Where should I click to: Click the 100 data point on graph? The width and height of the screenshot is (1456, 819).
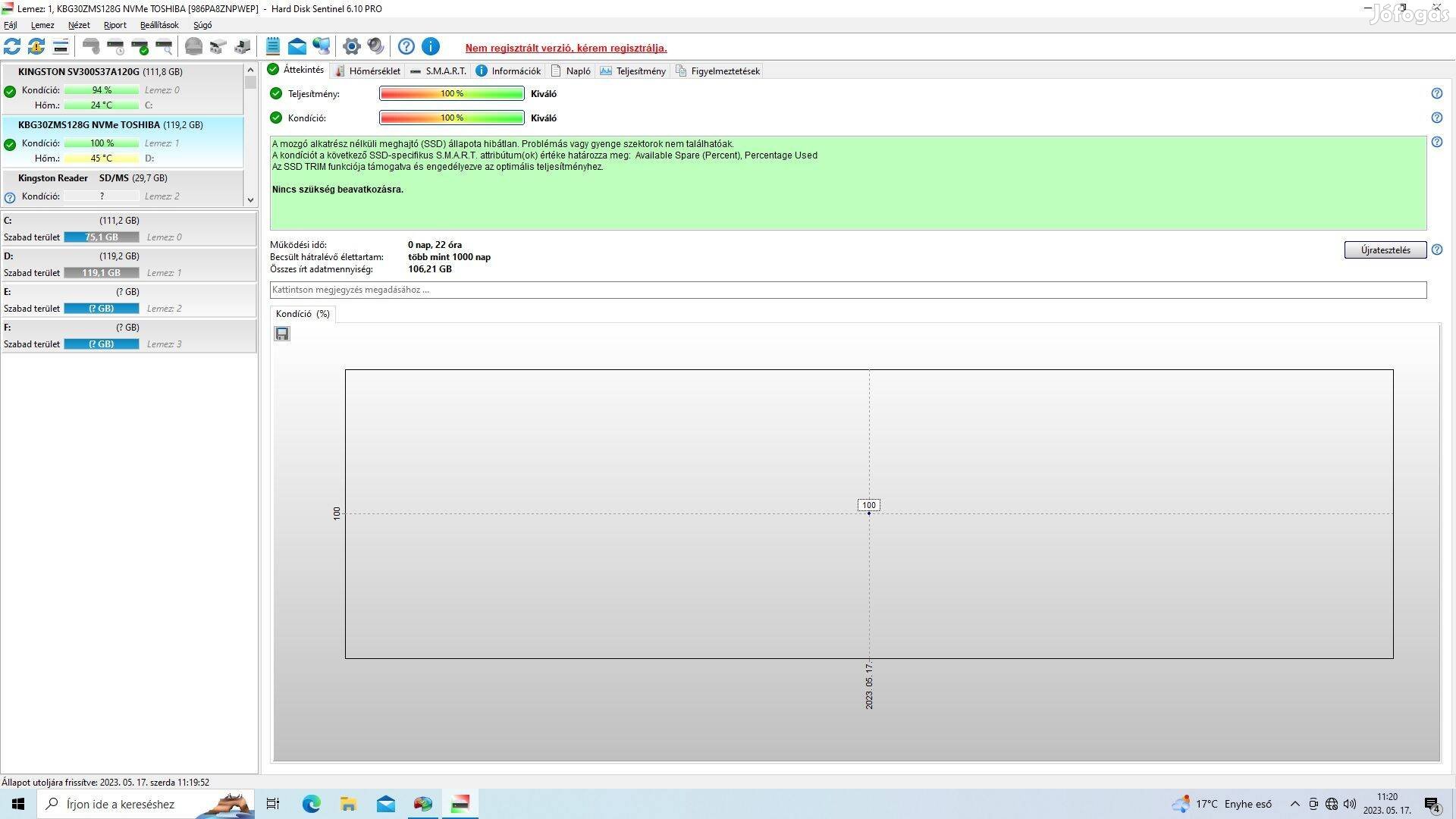[869, 513]
